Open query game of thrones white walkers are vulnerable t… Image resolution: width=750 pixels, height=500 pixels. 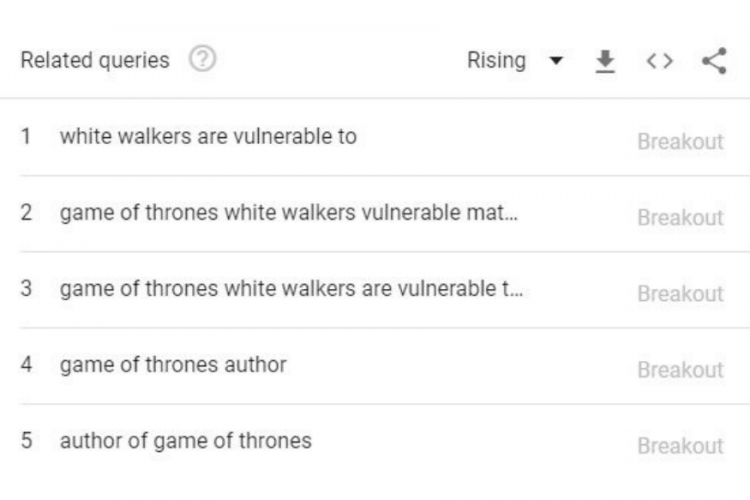(291, 289)
